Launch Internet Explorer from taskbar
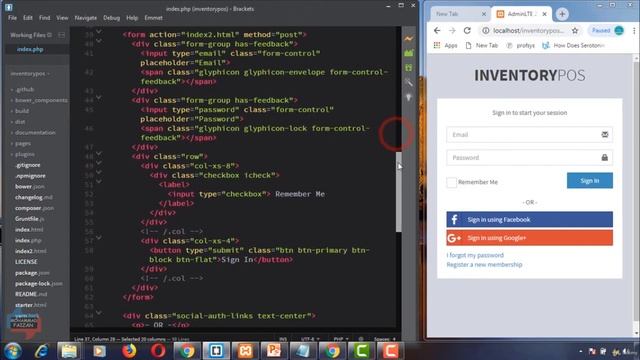640x360 pixels. (x=41, y=351)
